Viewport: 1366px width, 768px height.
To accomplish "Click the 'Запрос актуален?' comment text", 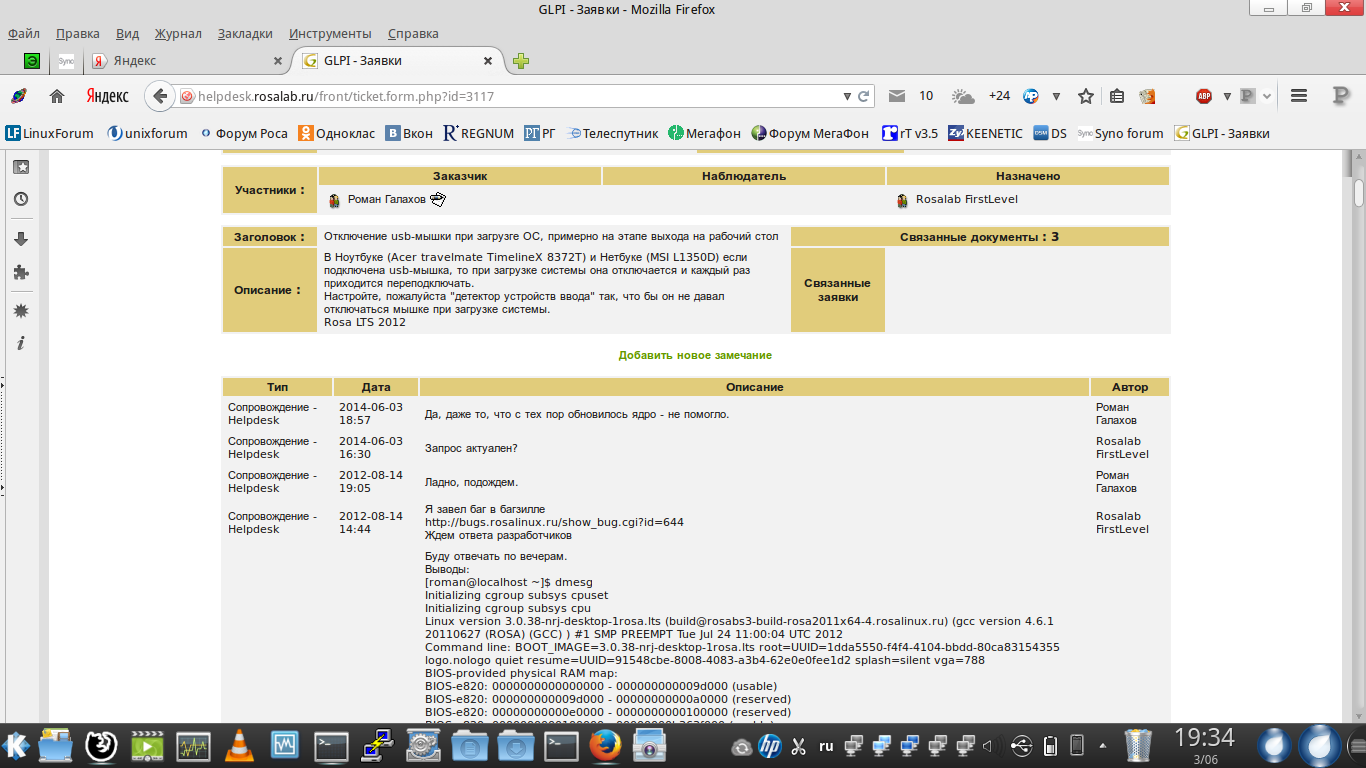I will pos(471,448).
